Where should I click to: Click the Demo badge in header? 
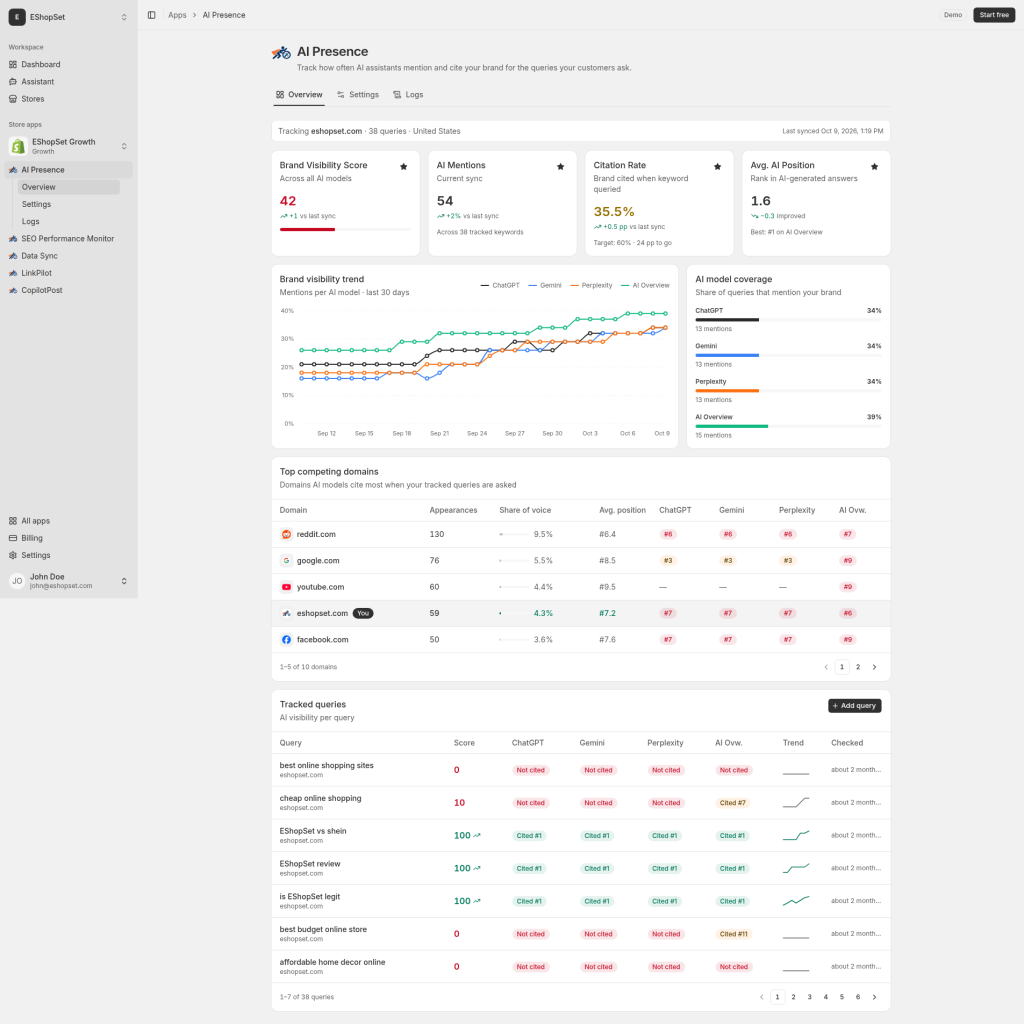[953, 15]
